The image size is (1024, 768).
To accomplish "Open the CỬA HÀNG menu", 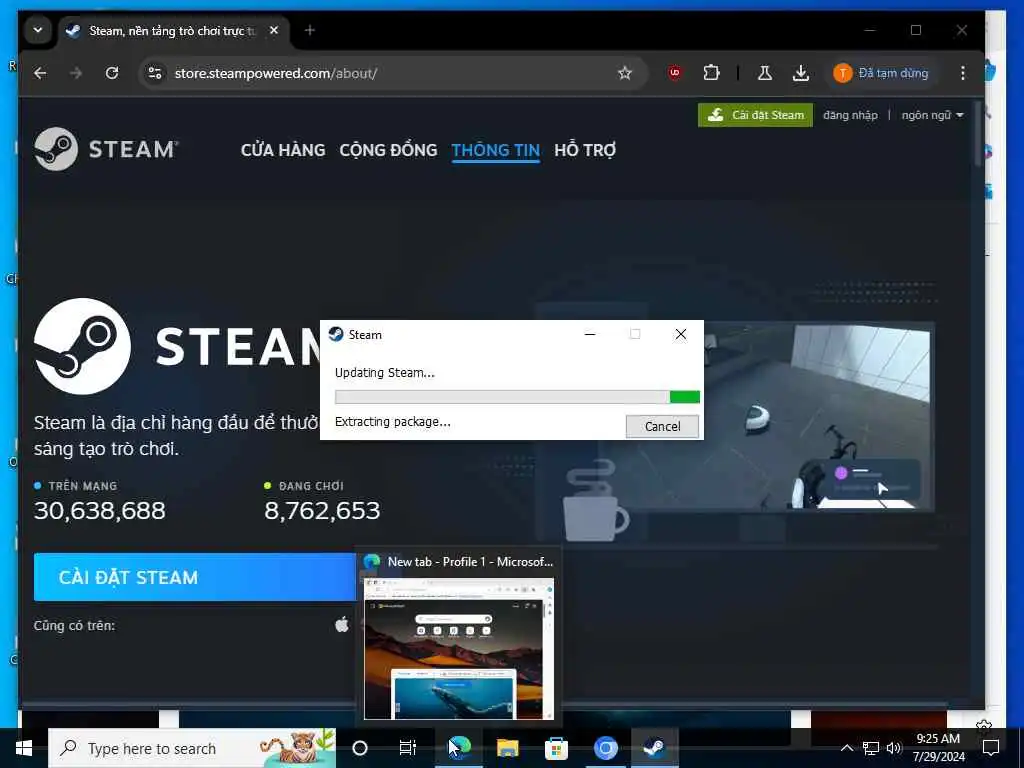I will click(x=283, y=150).
